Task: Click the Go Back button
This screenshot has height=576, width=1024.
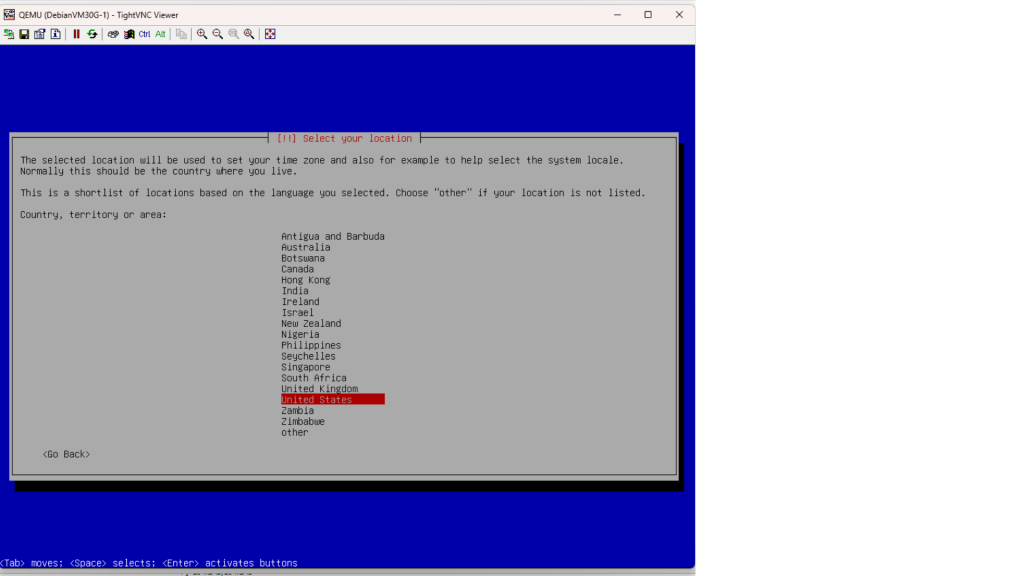Action: pos(66,454)
